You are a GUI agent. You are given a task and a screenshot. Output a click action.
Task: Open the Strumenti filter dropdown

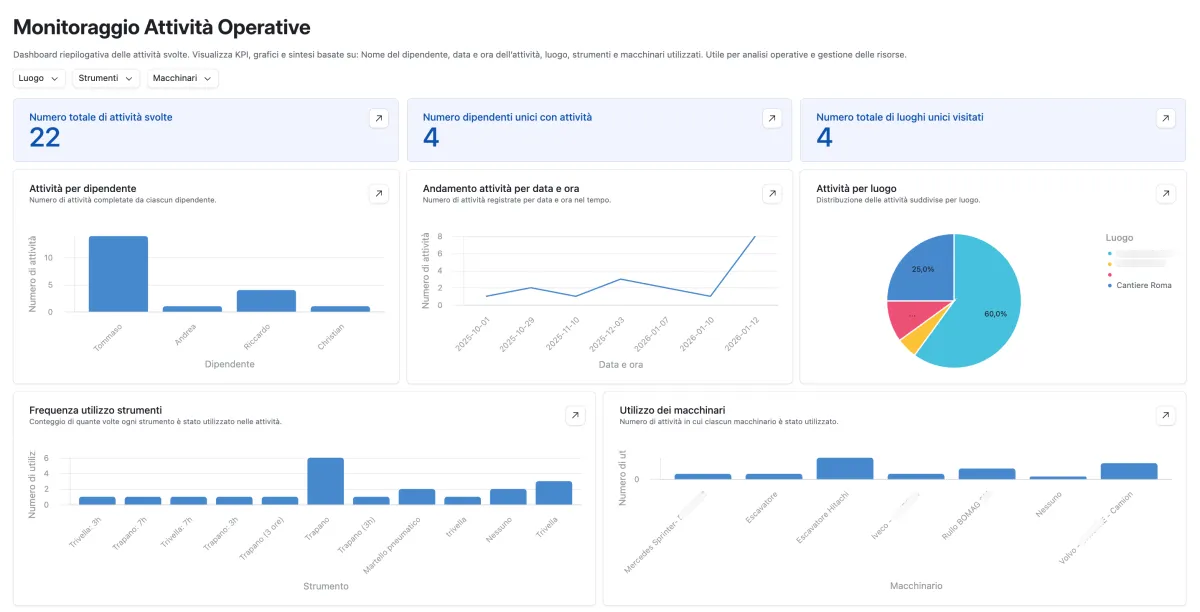(107, 78)
